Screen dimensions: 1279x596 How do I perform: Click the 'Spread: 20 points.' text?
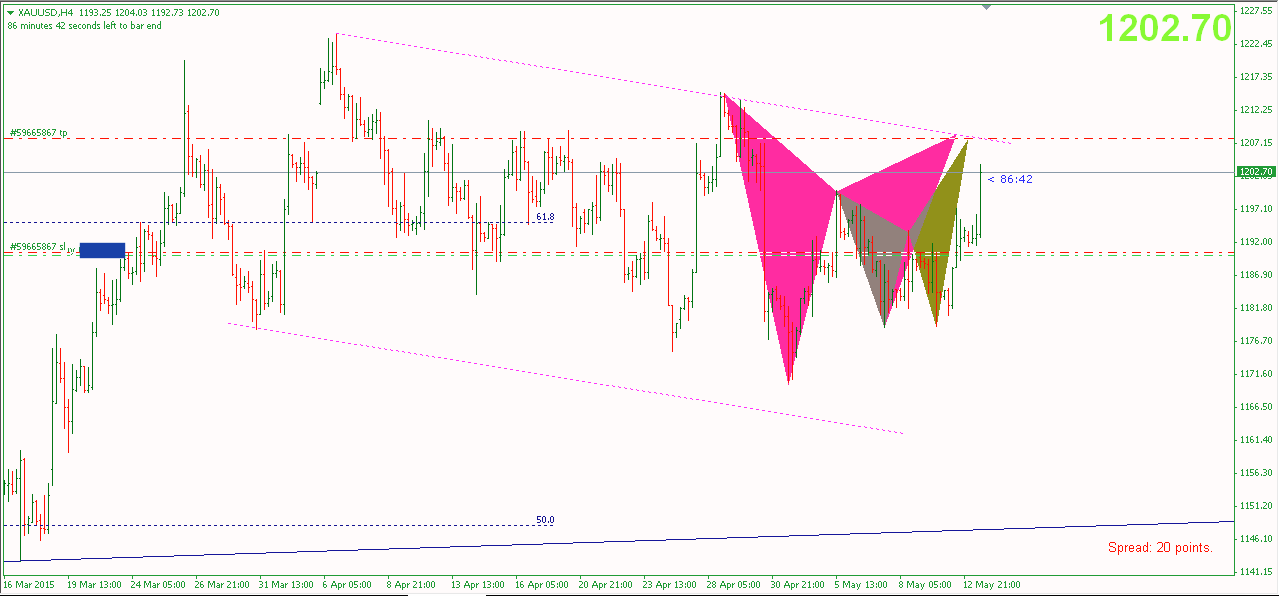pyautogui.click(x=1160, y=547)
